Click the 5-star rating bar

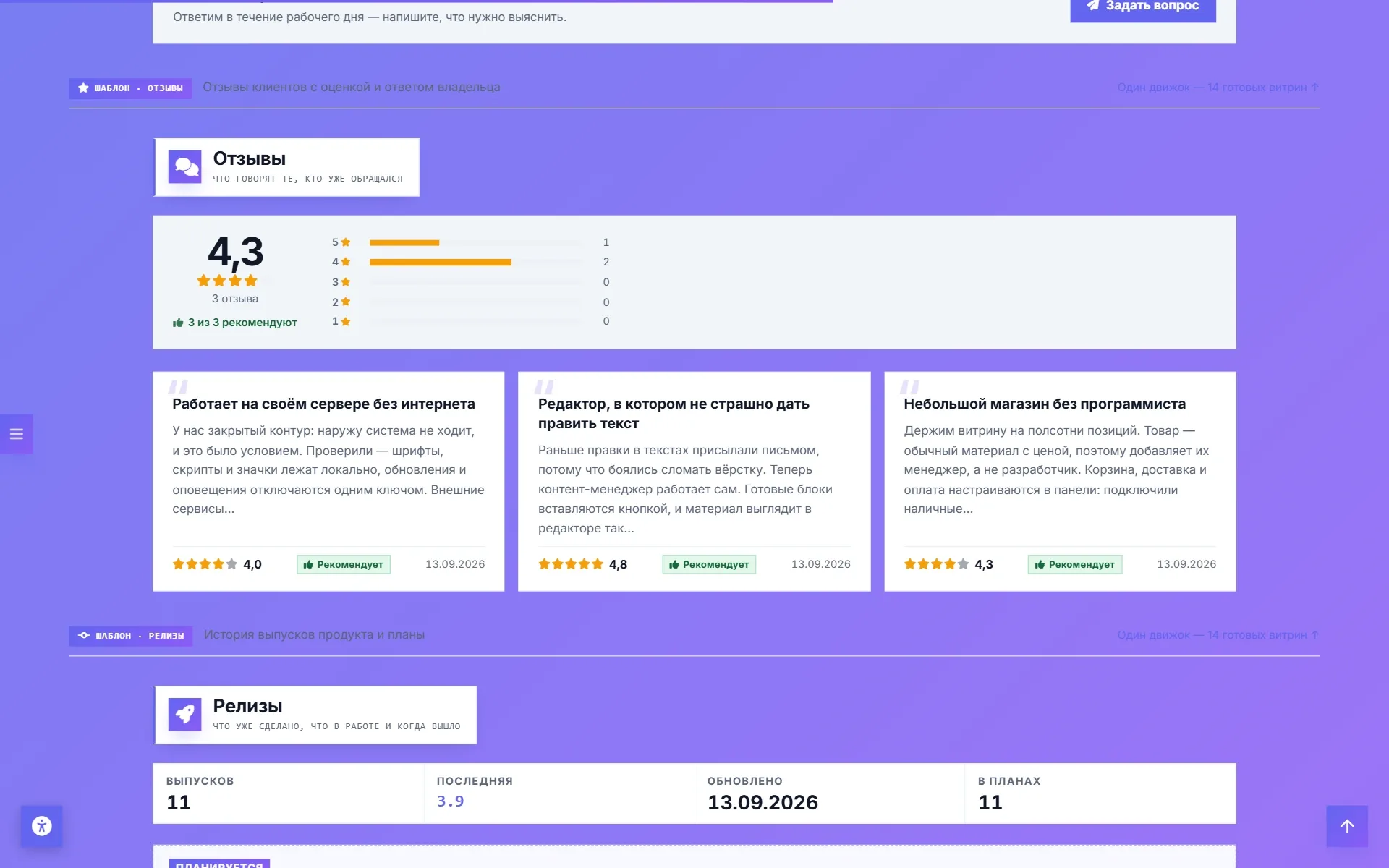point(475,242)
